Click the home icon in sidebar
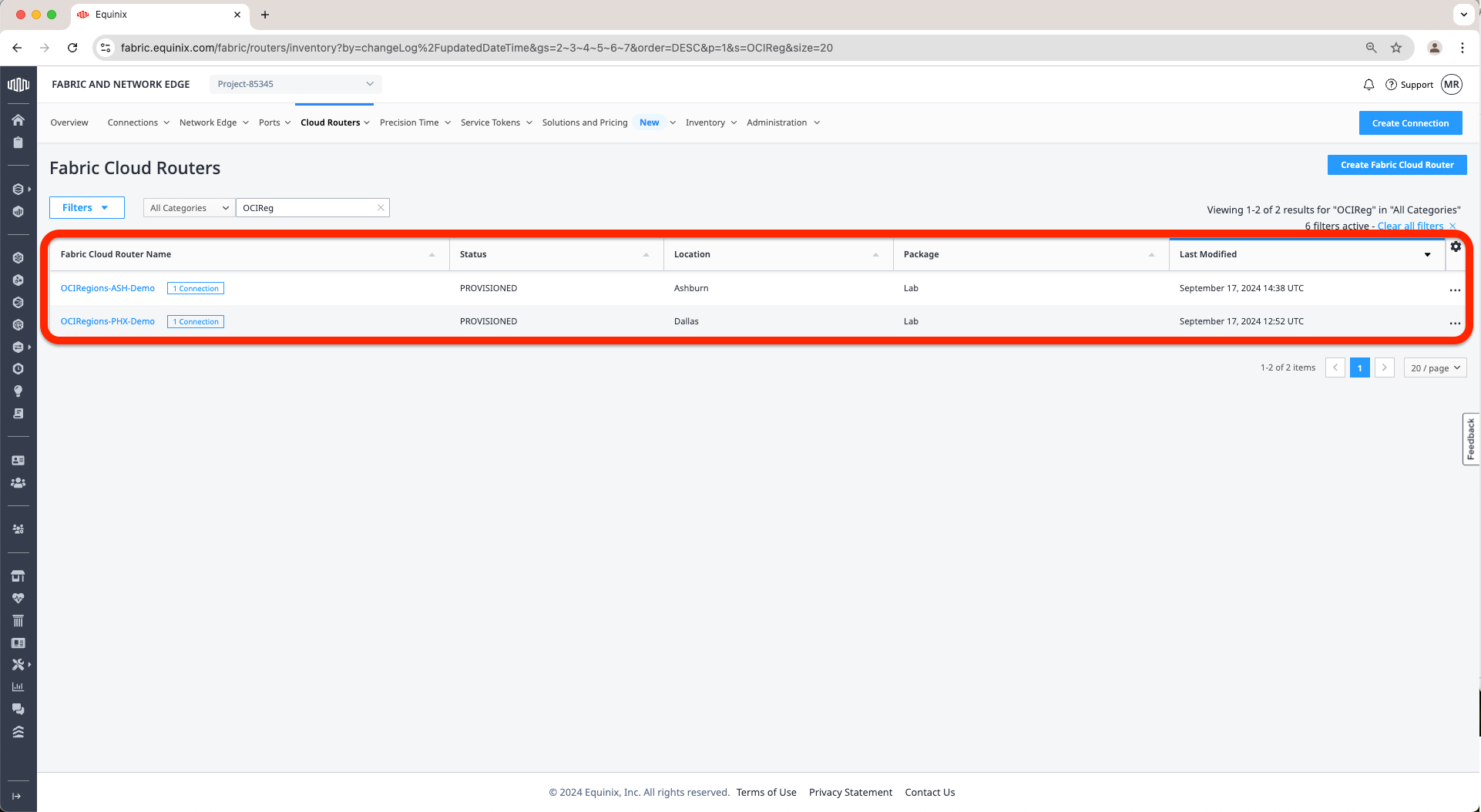 [x=18, y=120]
